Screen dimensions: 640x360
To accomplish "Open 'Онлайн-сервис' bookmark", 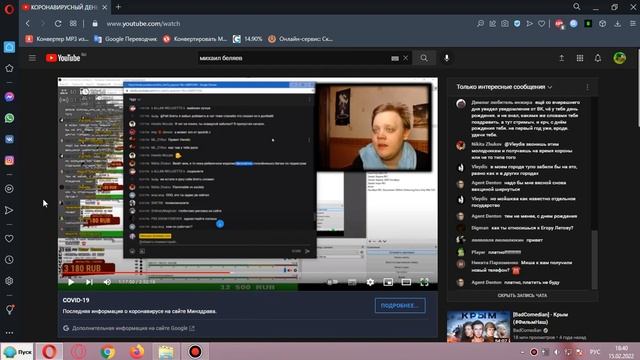I will [300, 39].
